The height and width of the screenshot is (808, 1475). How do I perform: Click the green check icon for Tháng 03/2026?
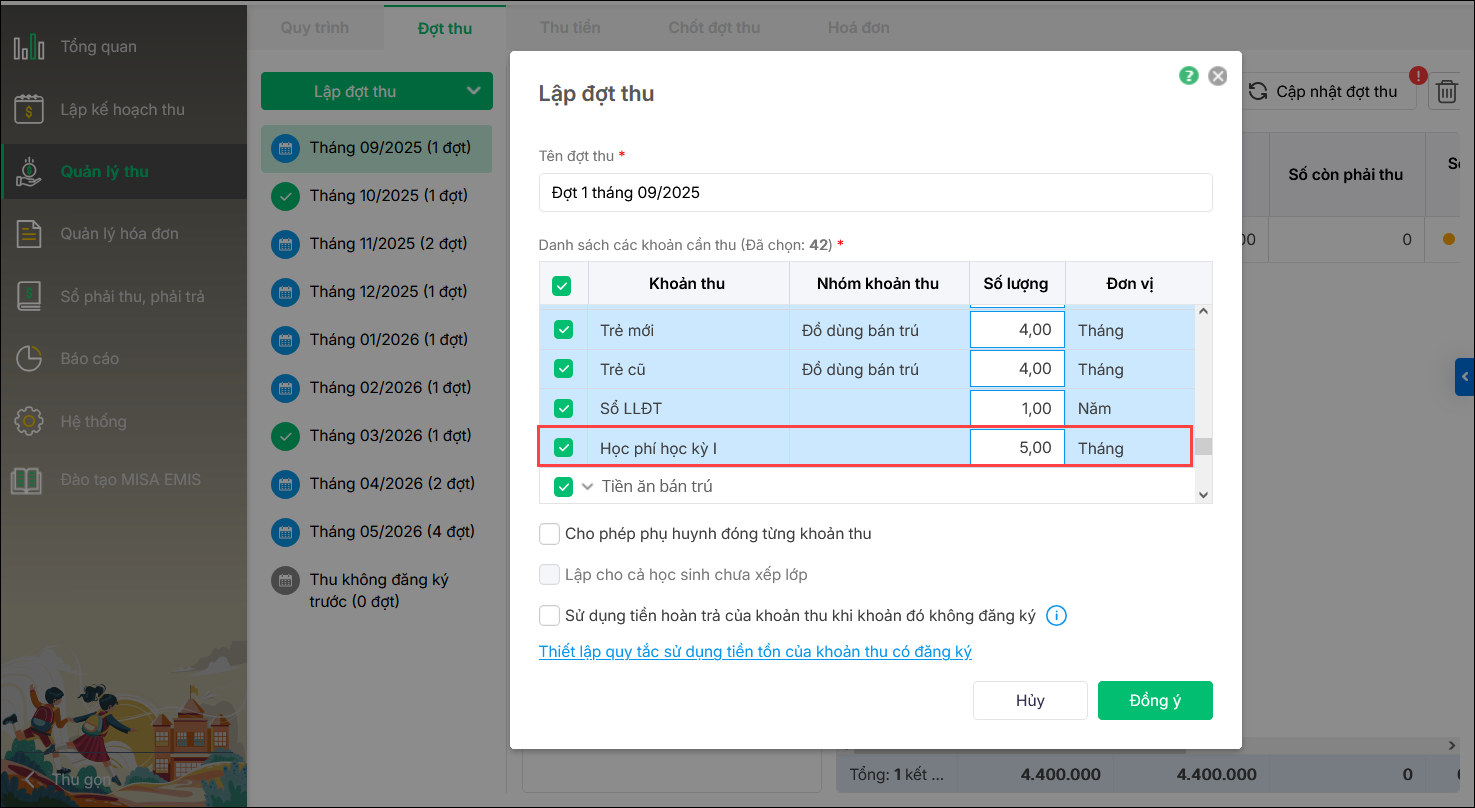coord(285,437)
